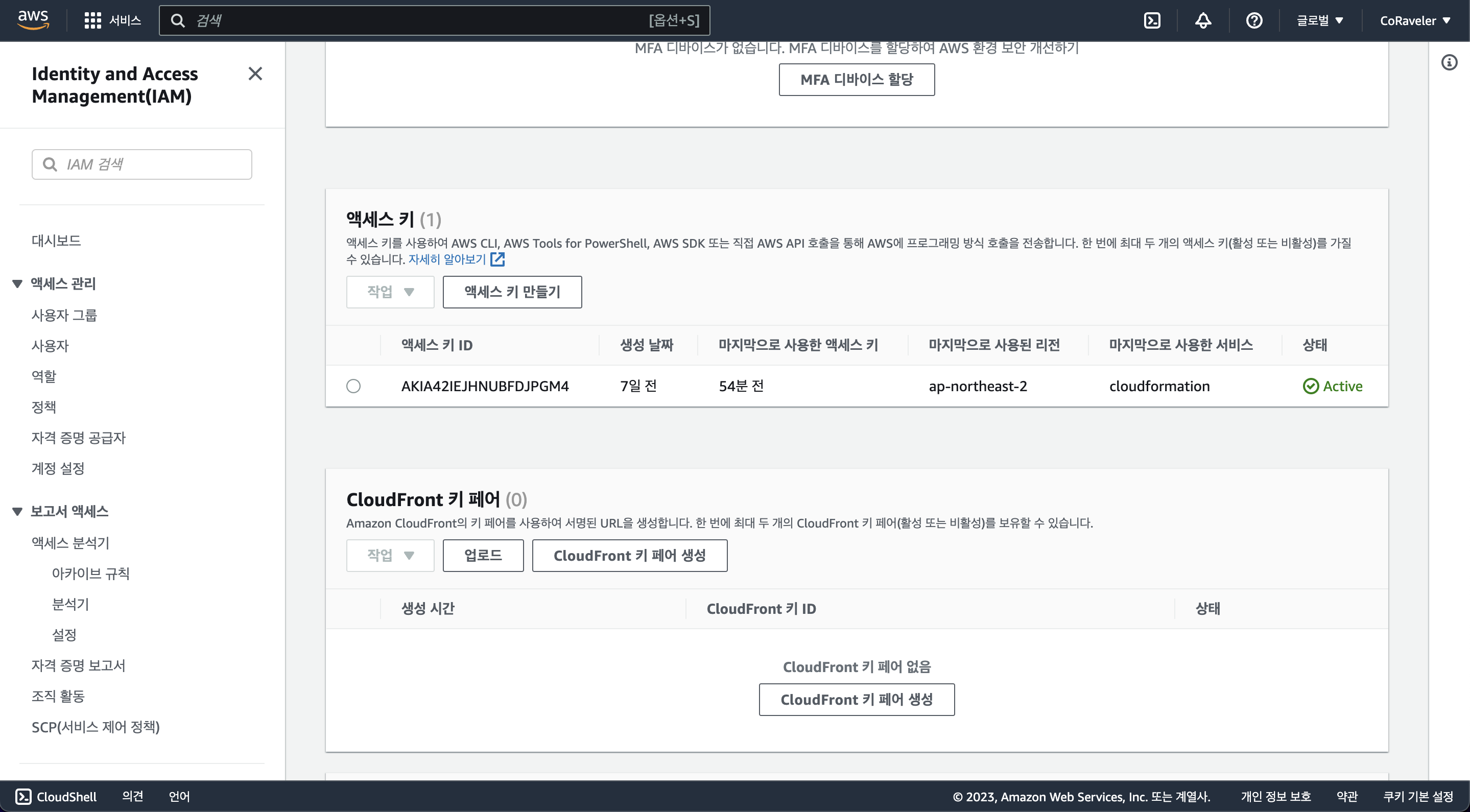Click the 54분 전 last-used cell
The width and height of the screenshot is (1470, 812).
741,386
